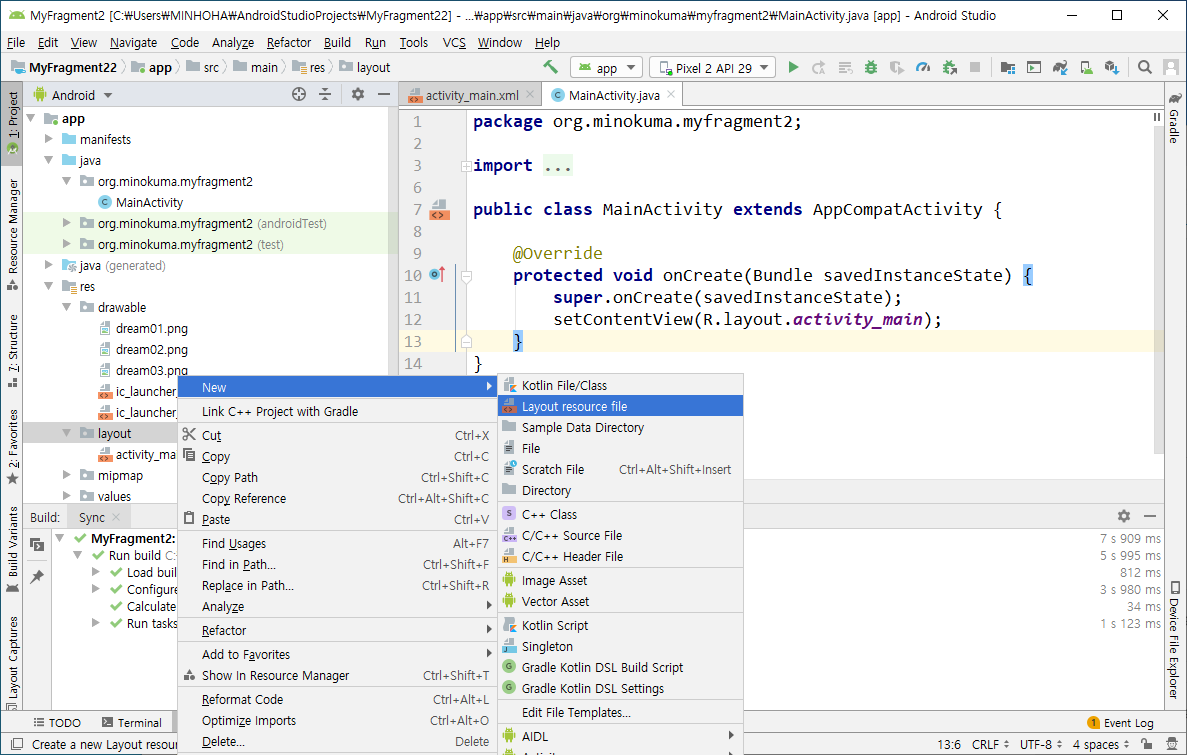Open the profiler gauge icon in toolbar
Screen dimensions: 1187x755
coord(923,67)
